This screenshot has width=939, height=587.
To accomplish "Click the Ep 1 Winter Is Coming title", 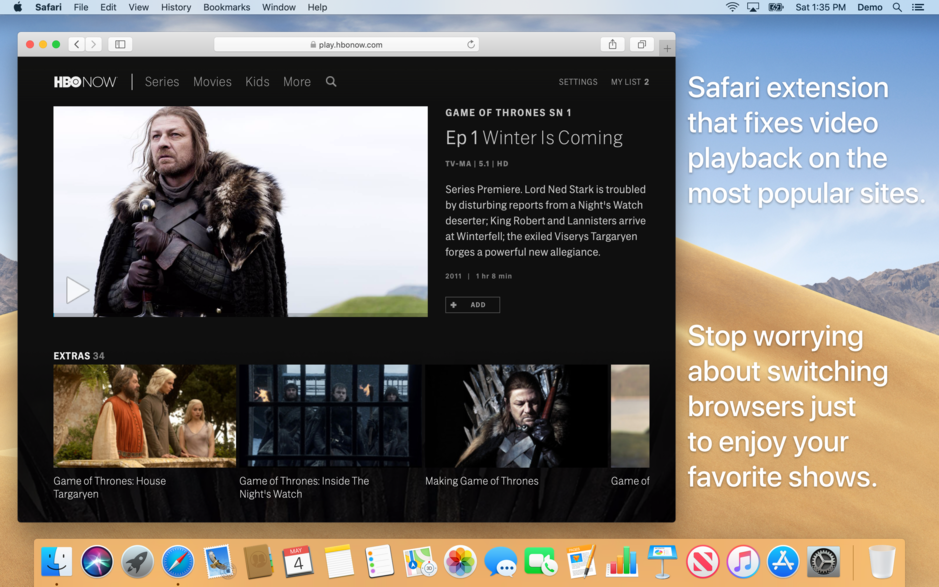I will (x=534, y=138).
